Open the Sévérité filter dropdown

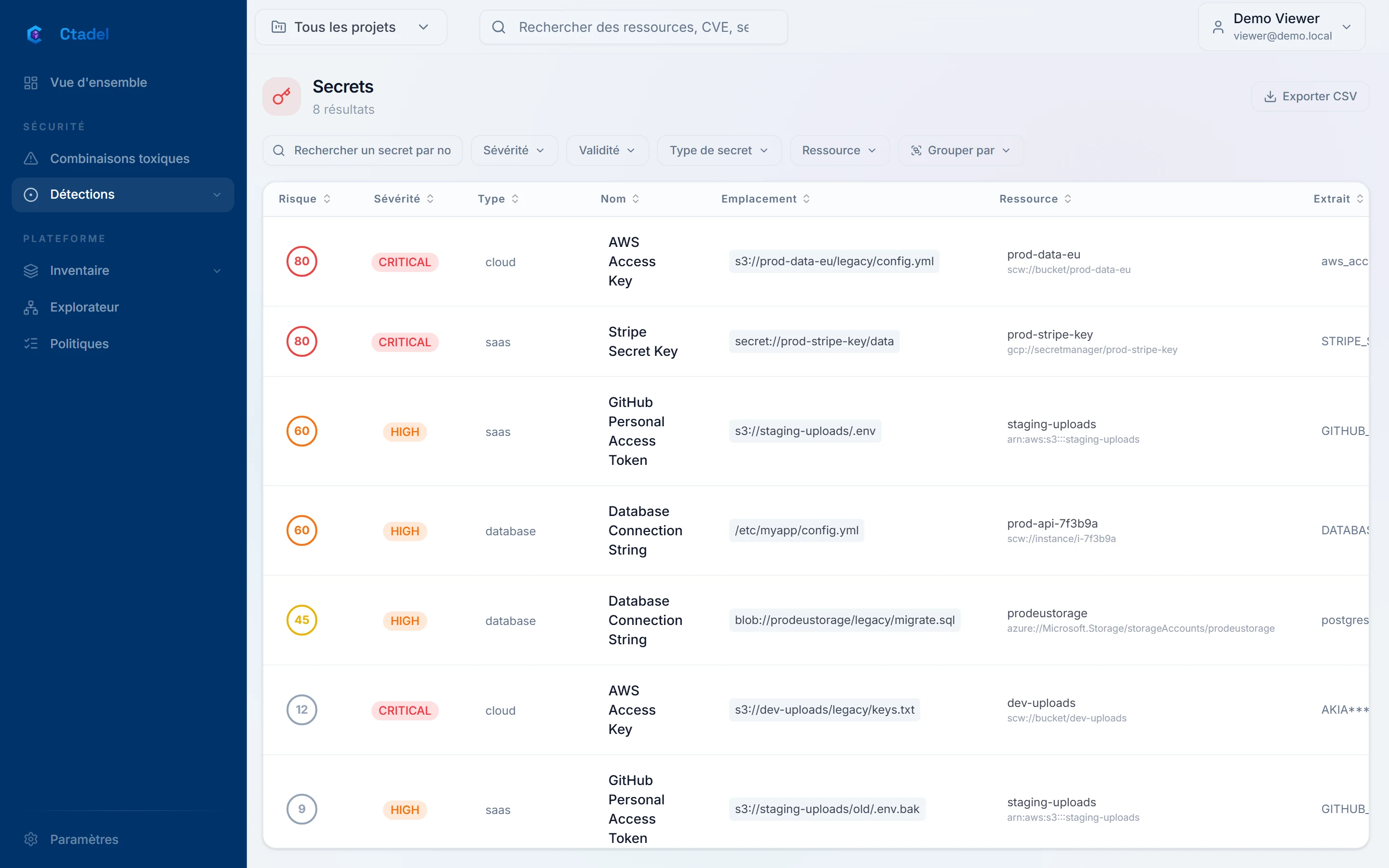point(514,150)
